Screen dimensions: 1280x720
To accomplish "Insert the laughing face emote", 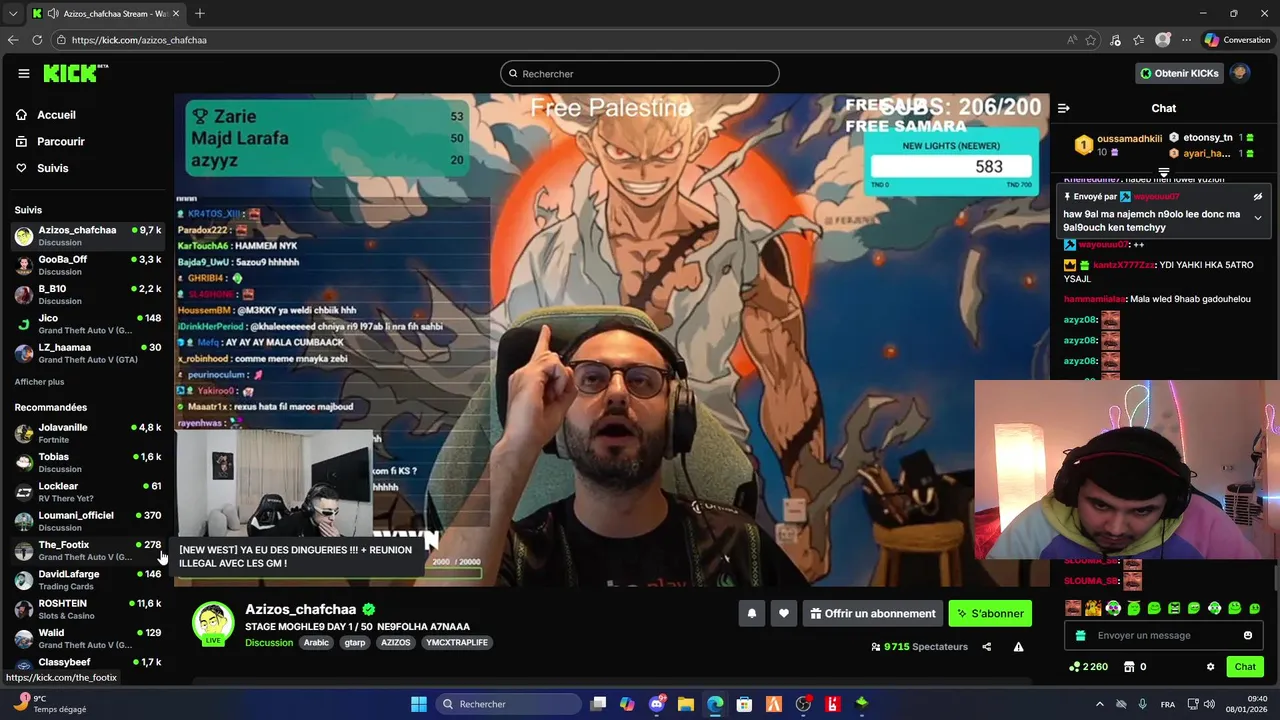I will 1073,608.
